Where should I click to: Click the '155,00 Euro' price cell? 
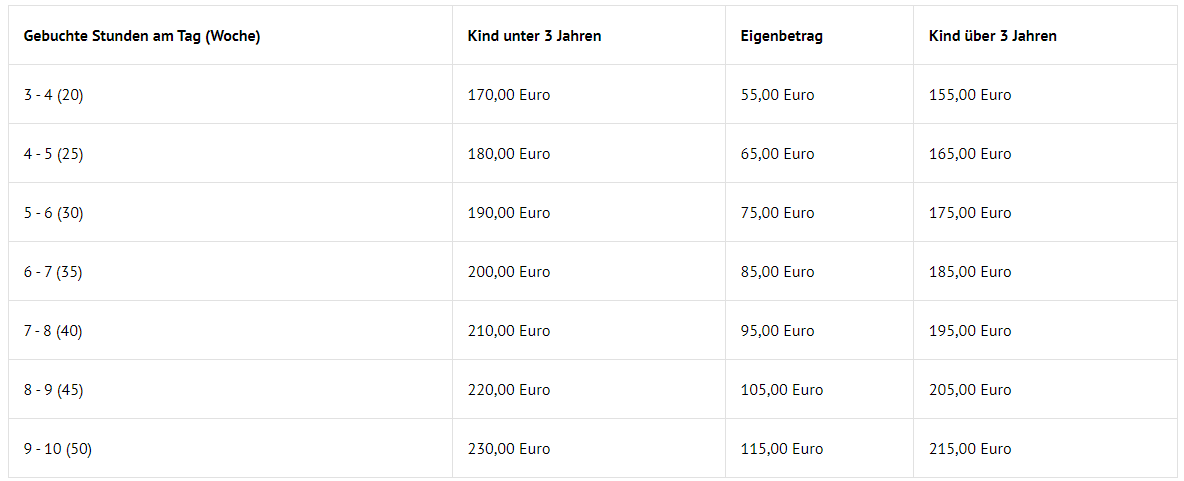point(970,95)
